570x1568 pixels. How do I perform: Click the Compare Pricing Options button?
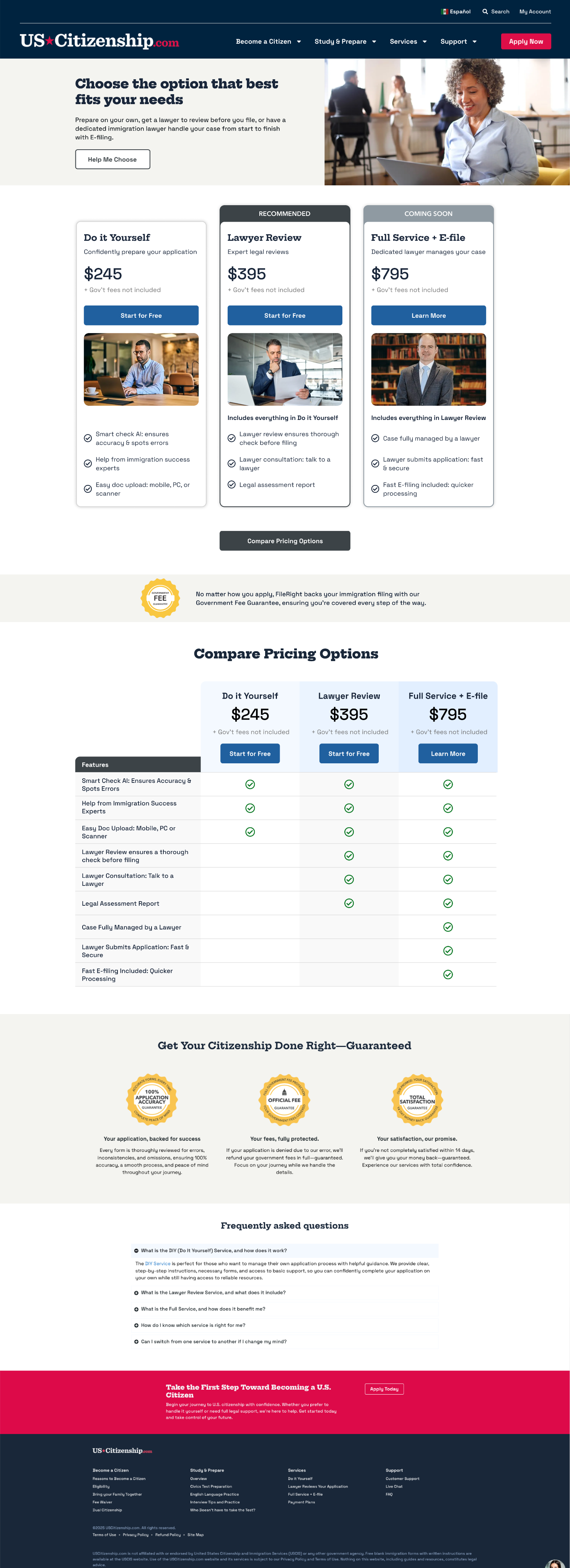tap(285, 541)
